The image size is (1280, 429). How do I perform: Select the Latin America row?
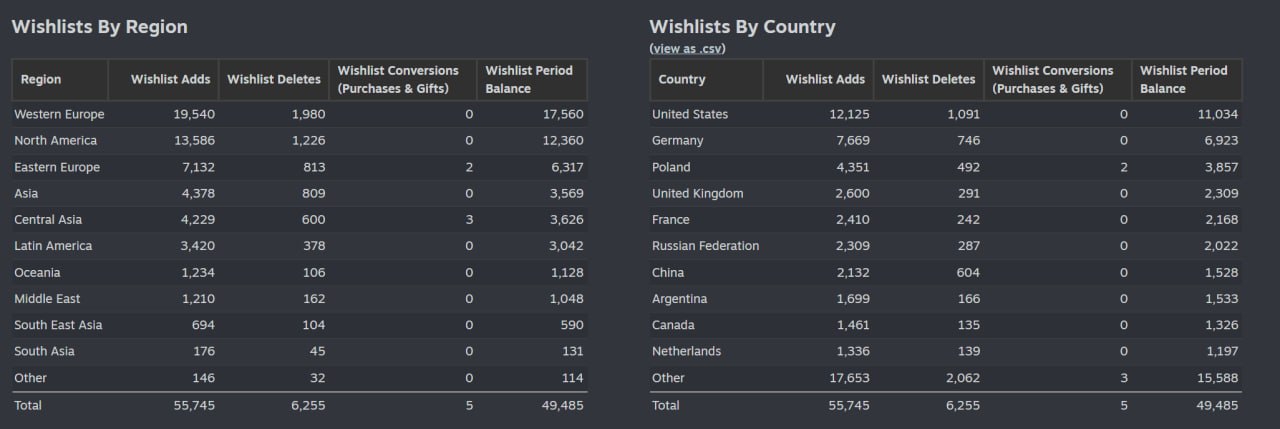[300, 246]
